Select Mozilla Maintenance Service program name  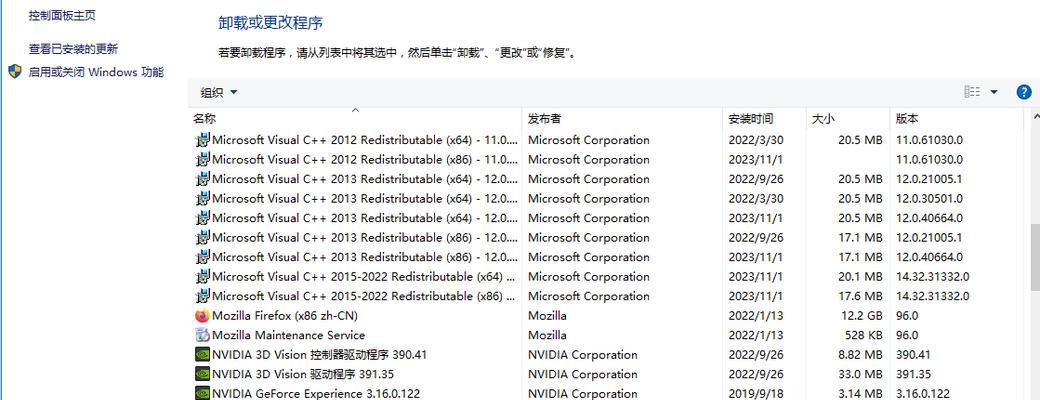[289, 335]
